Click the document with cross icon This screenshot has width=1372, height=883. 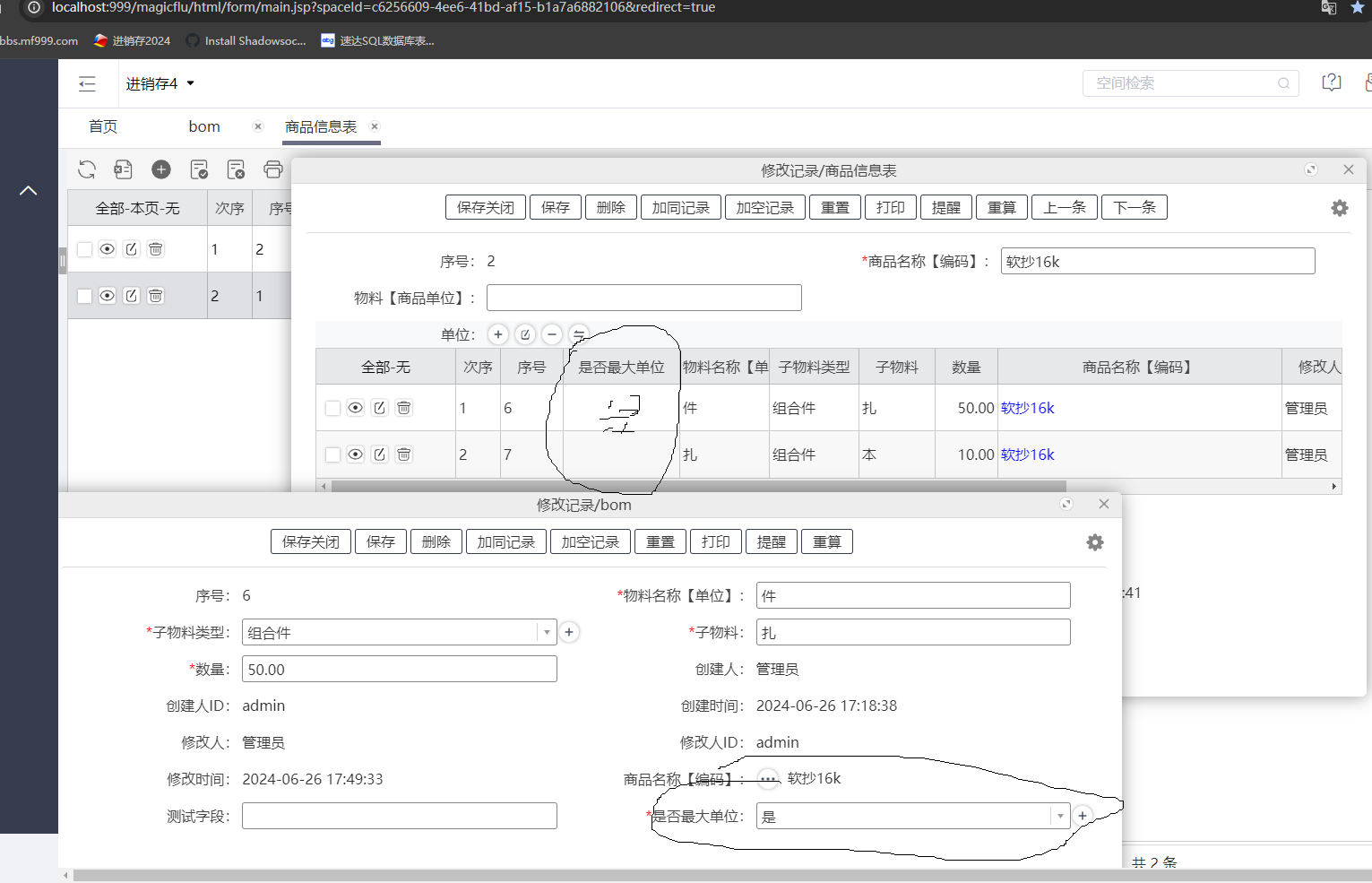pos(237,169)
